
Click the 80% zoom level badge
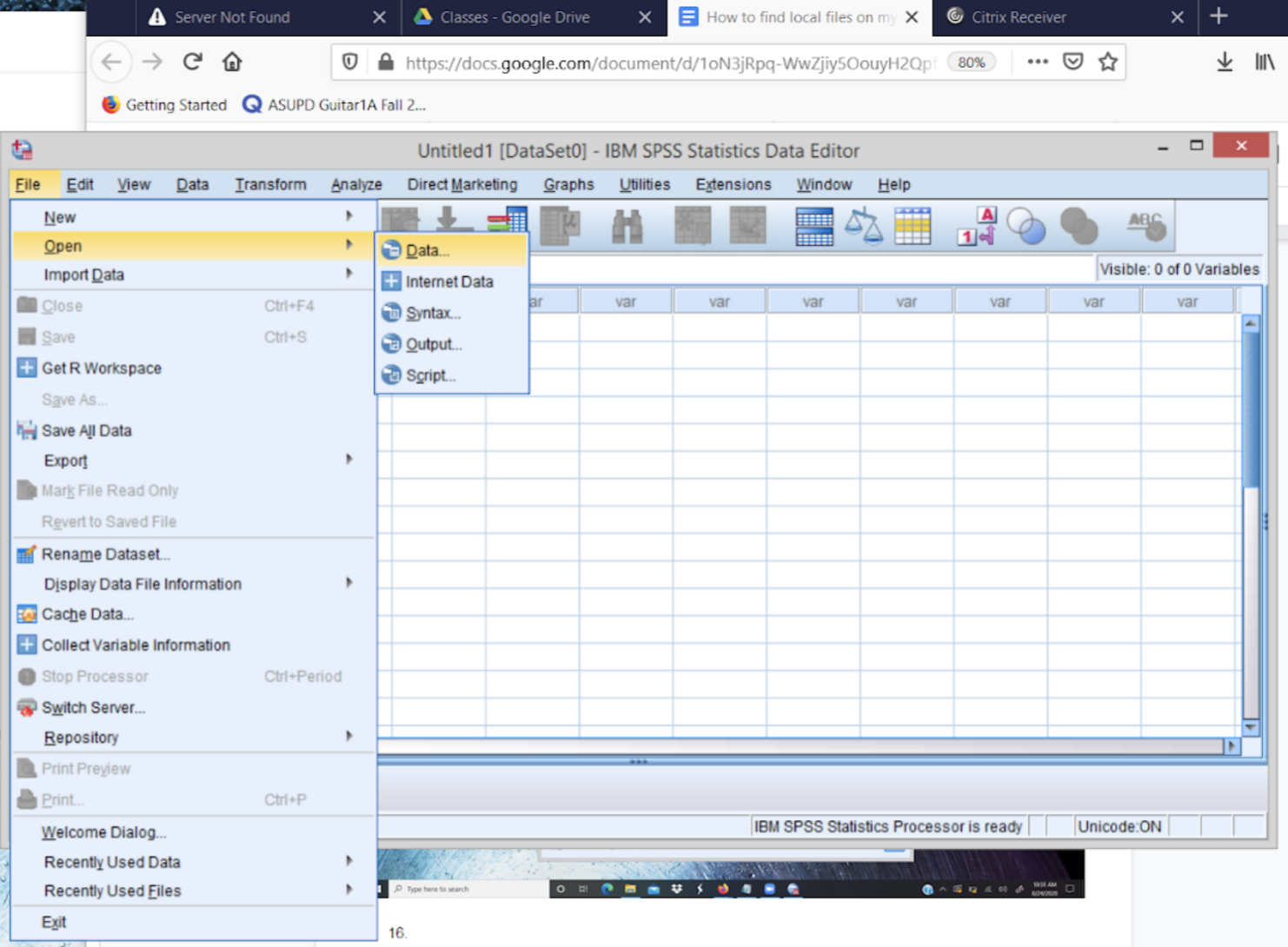point(971,63)
